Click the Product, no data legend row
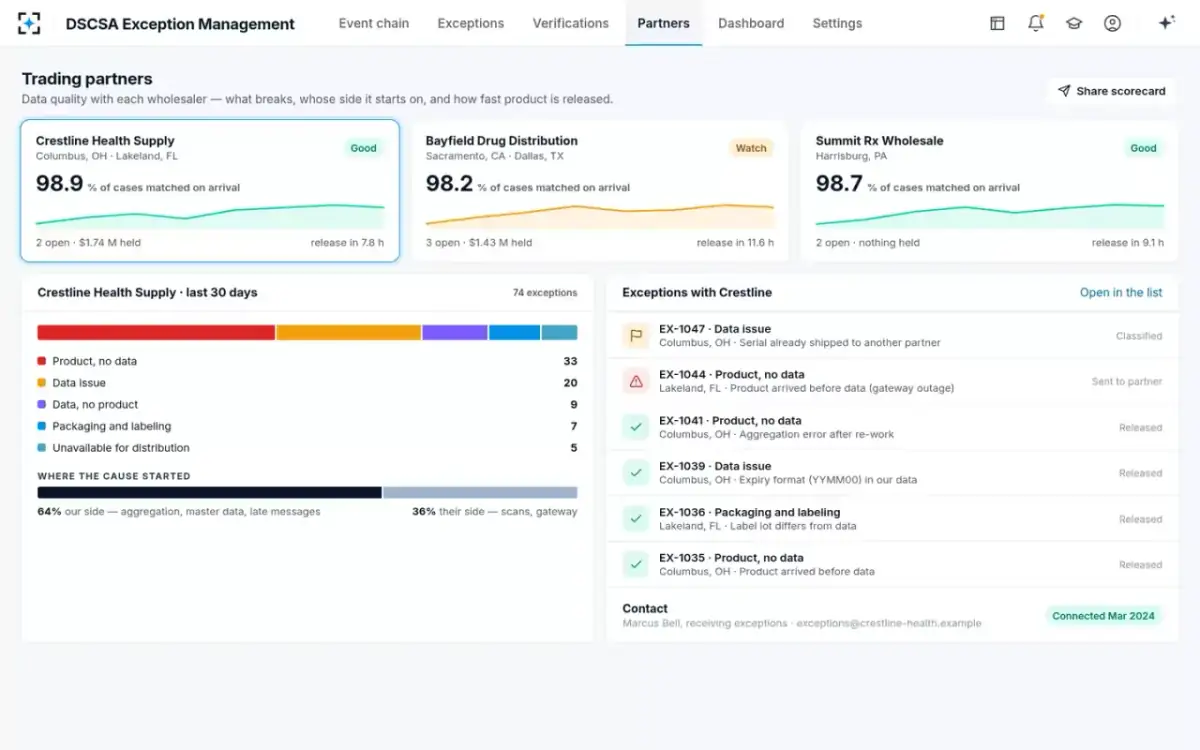This screenshot has width=1200, height=750. click(x=307, y=361)
